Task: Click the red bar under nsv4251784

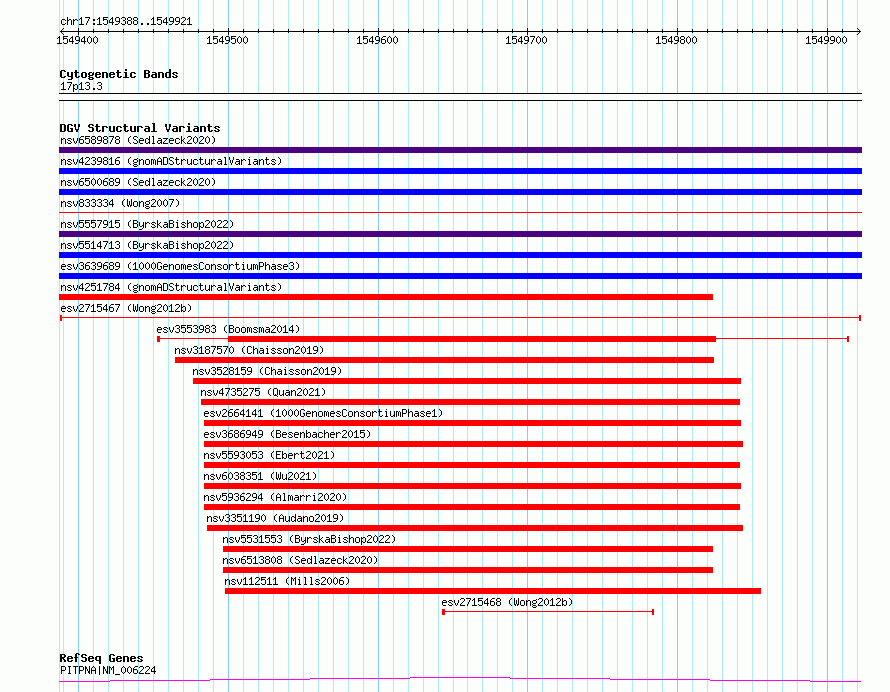Action: (x=386, y=297)
